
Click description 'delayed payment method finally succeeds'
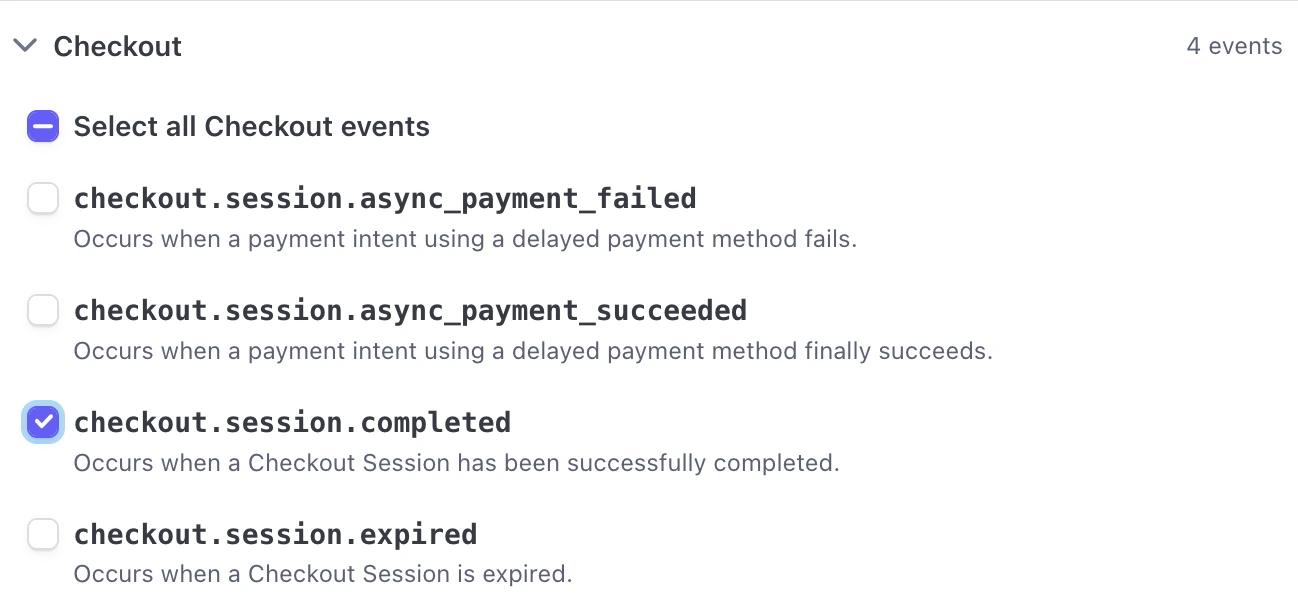tap(532, 352)
